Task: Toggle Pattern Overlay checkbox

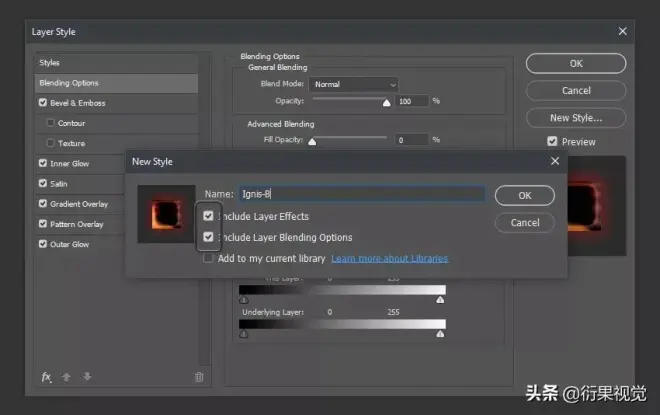Action: pyautogui.click(x=43, y=223)
